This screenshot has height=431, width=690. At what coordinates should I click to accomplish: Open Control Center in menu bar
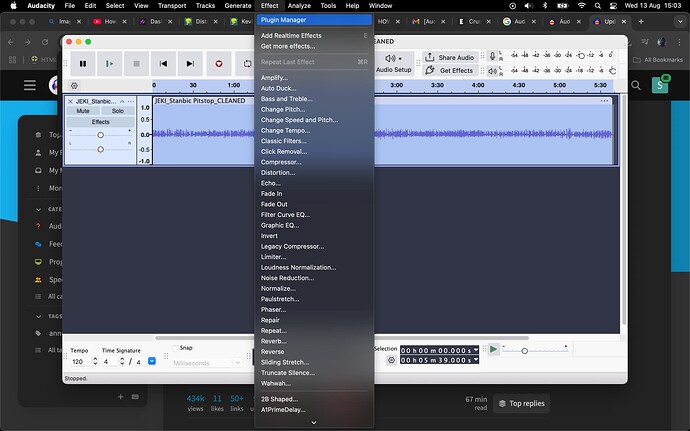coord(613,6)
